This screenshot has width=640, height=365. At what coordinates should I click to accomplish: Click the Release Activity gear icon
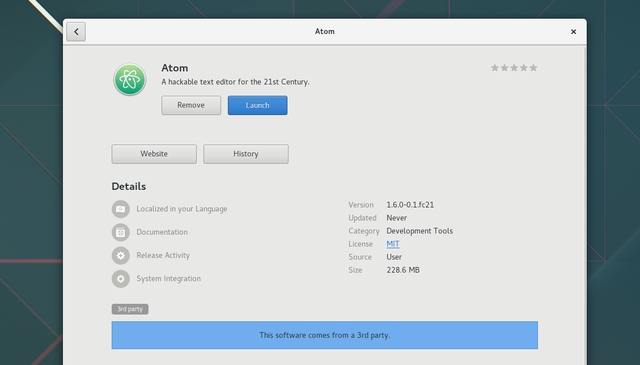pyautogui.click(x=120, y=256)
